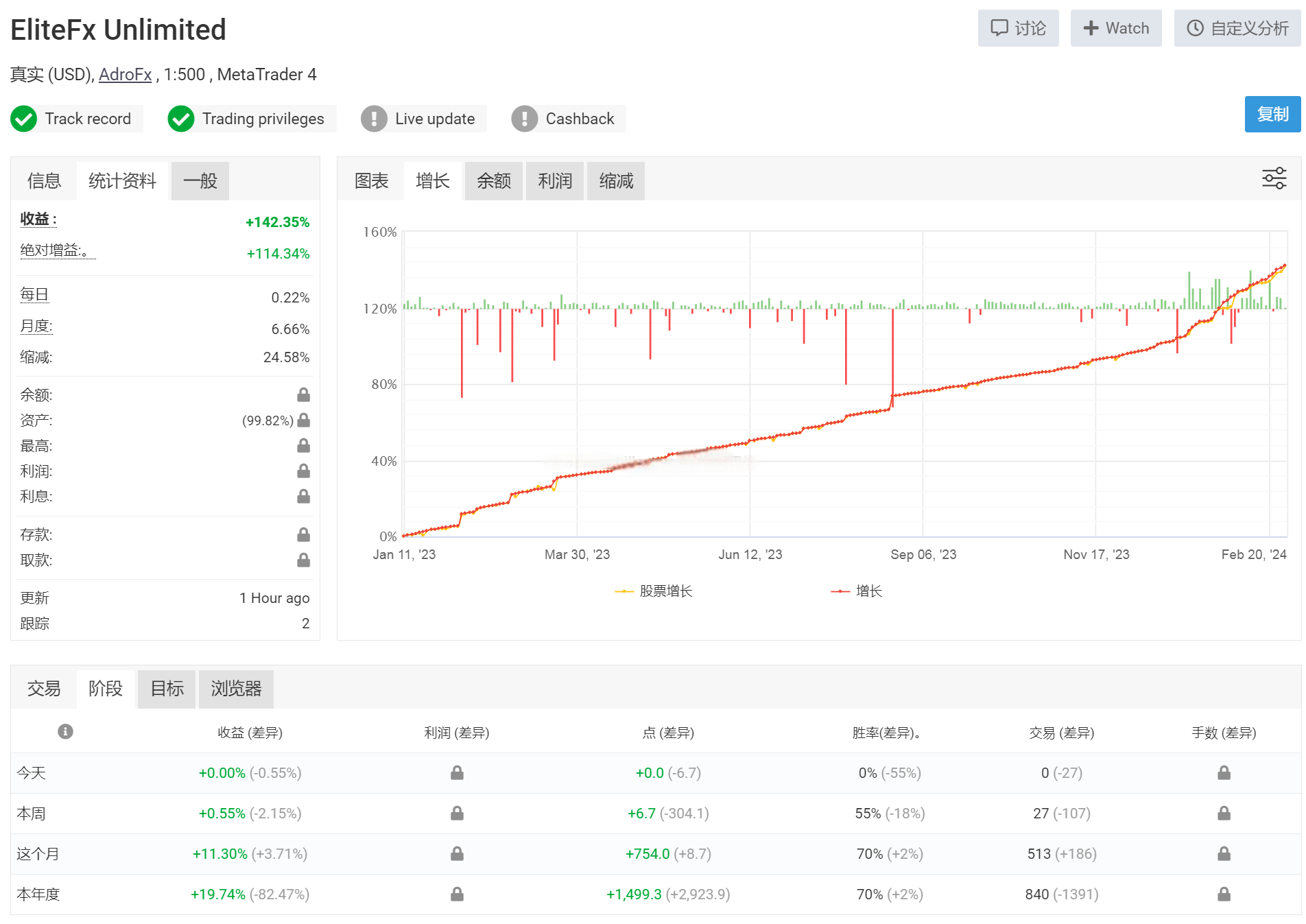Viewport: 1306px width, 924px height.
Task: Click the Trading privileges verified badge
Action: click(x=181, y=119)
